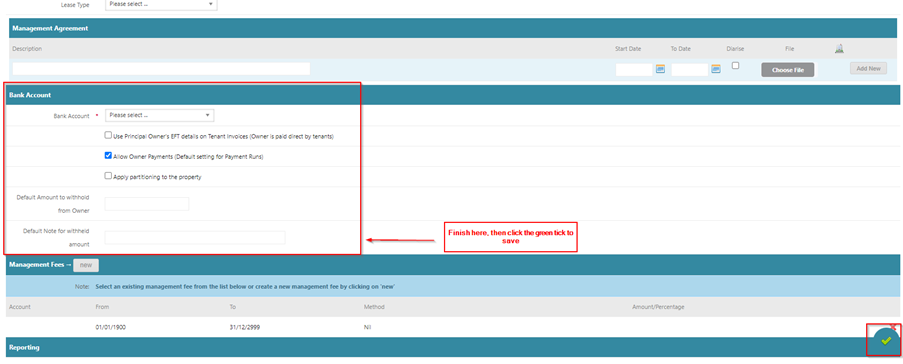Open the Start Date calendar picker

point(661,69)
